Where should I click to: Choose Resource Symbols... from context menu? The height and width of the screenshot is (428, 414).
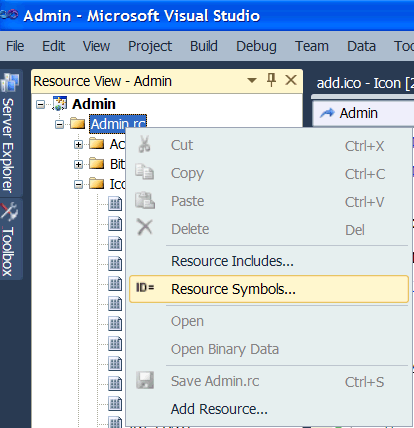[x=269, y=289]
